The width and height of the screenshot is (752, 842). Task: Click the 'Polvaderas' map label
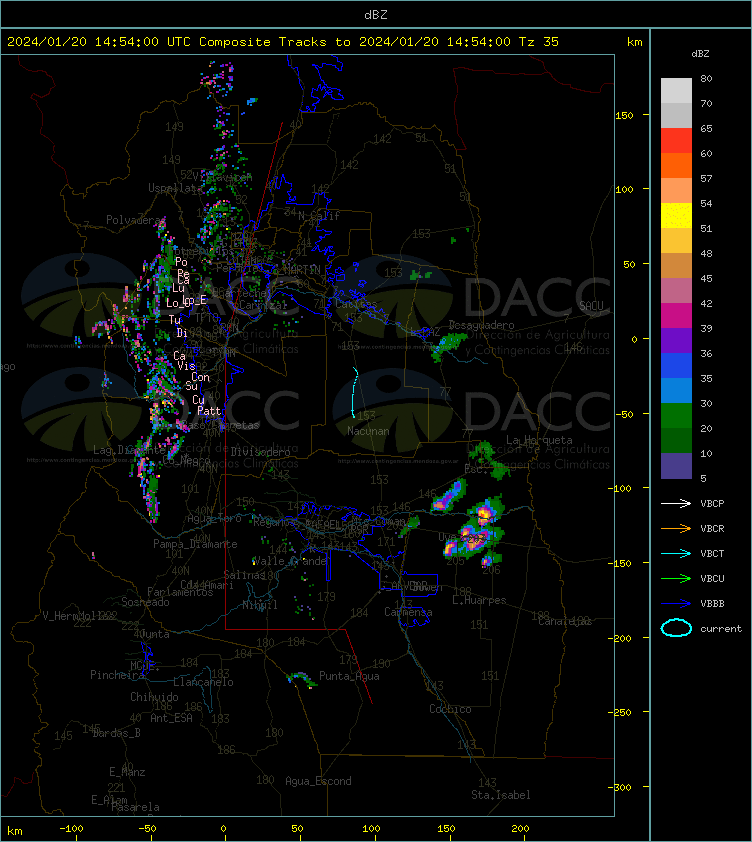coord(136,220)
